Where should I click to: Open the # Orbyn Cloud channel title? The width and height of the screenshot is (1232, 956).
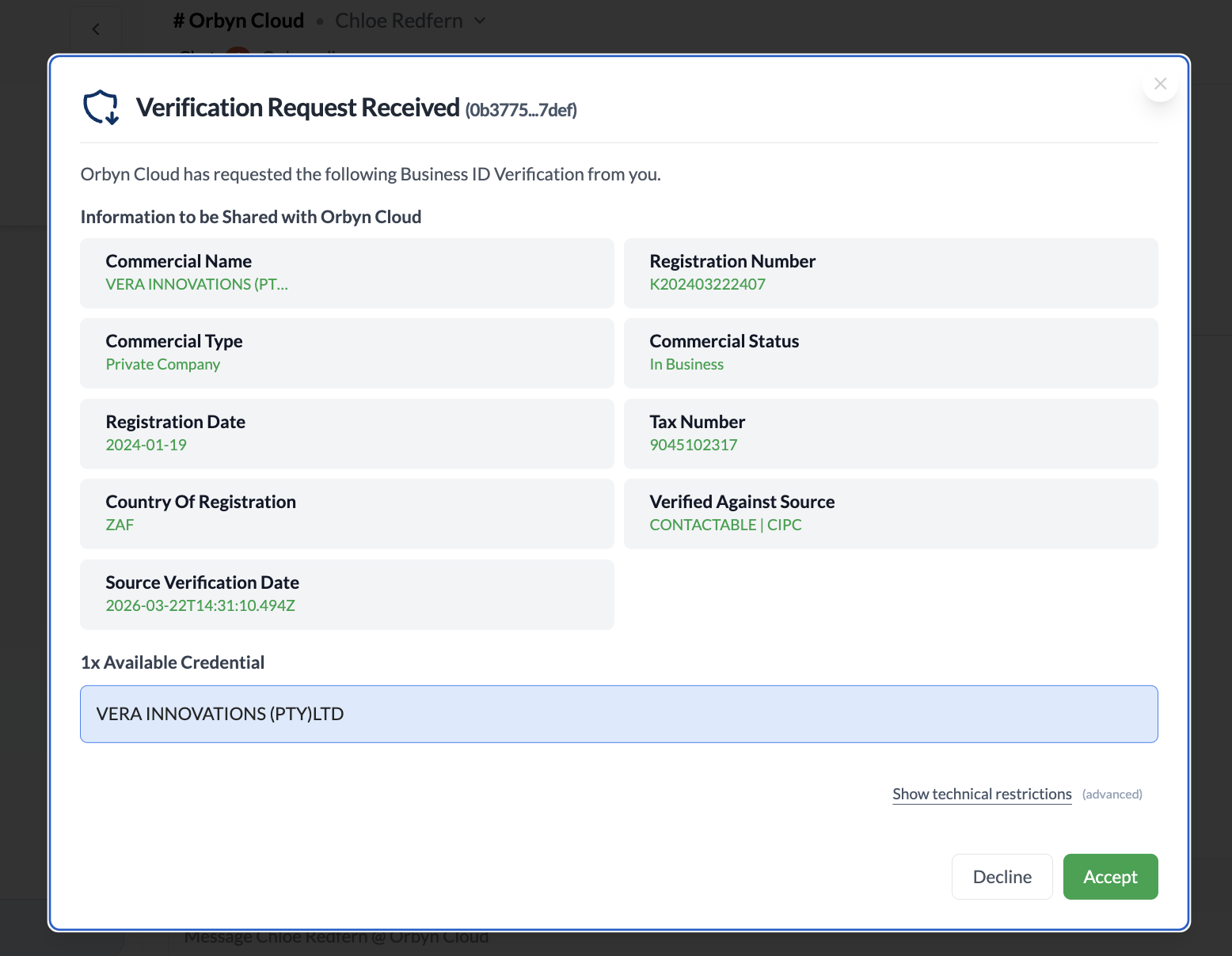point(238,20)
